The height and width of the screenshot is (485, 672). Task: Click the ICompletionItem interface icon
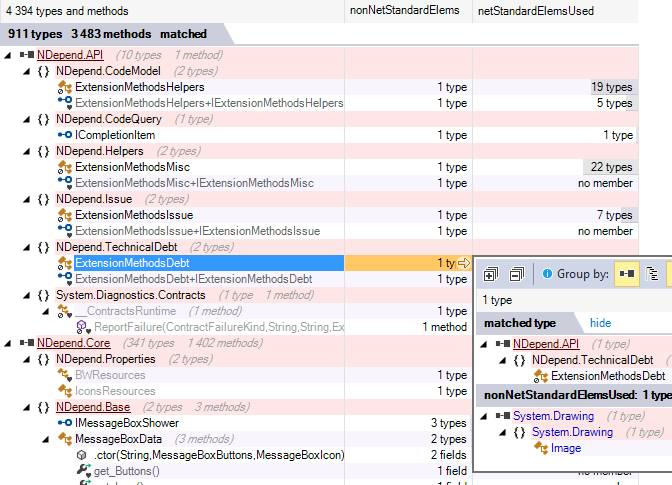click(65, 135)
